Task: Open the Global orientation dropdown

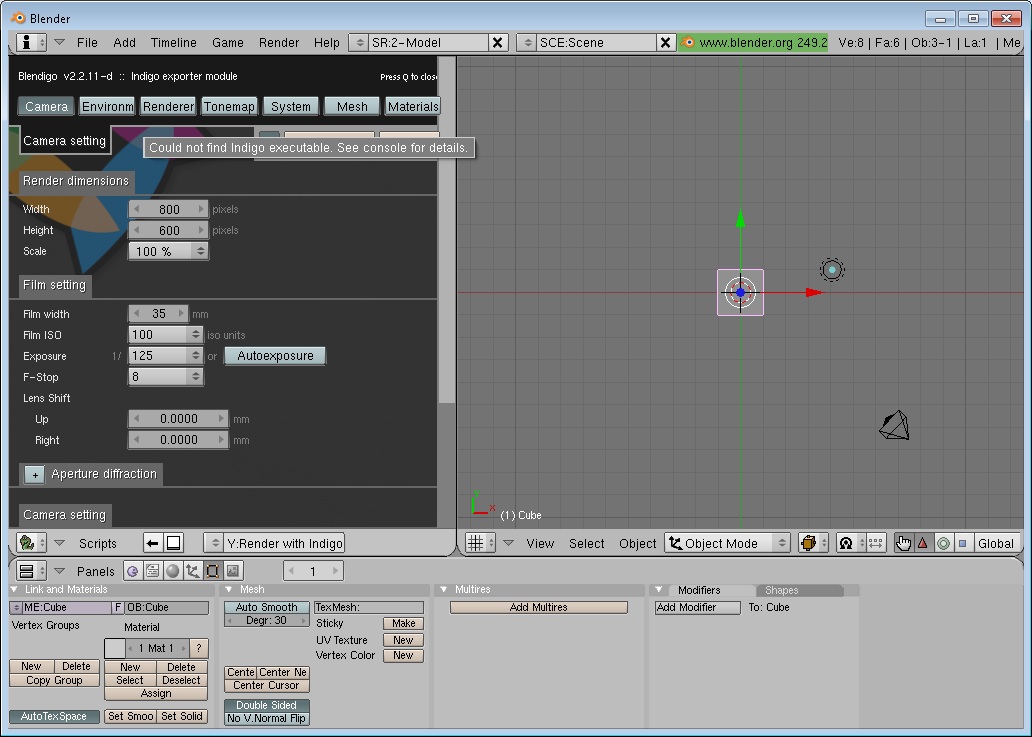Action: (x=995, y=543)
